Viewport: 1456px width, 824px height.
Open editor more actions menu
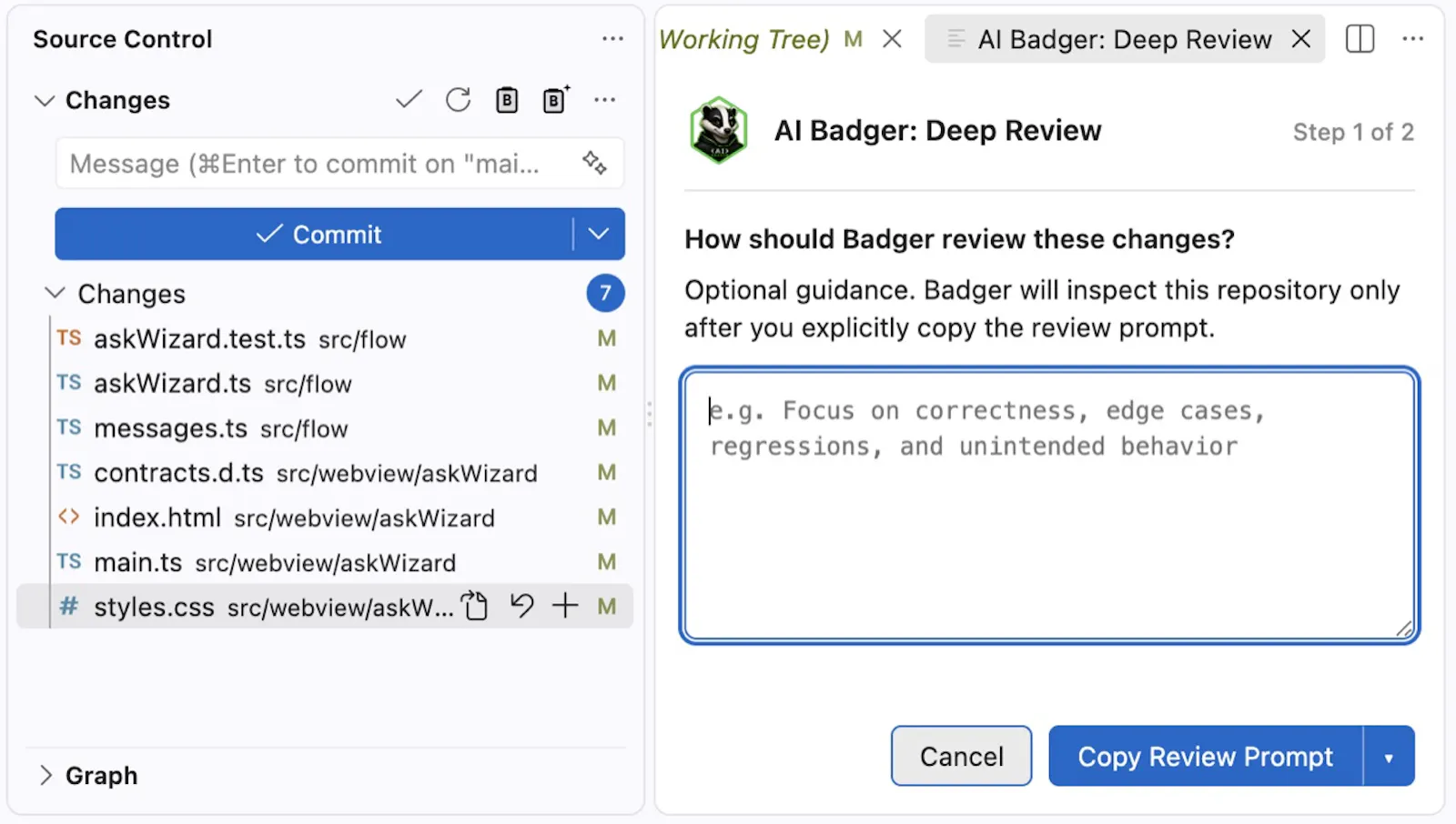(x=1412, y=39)
